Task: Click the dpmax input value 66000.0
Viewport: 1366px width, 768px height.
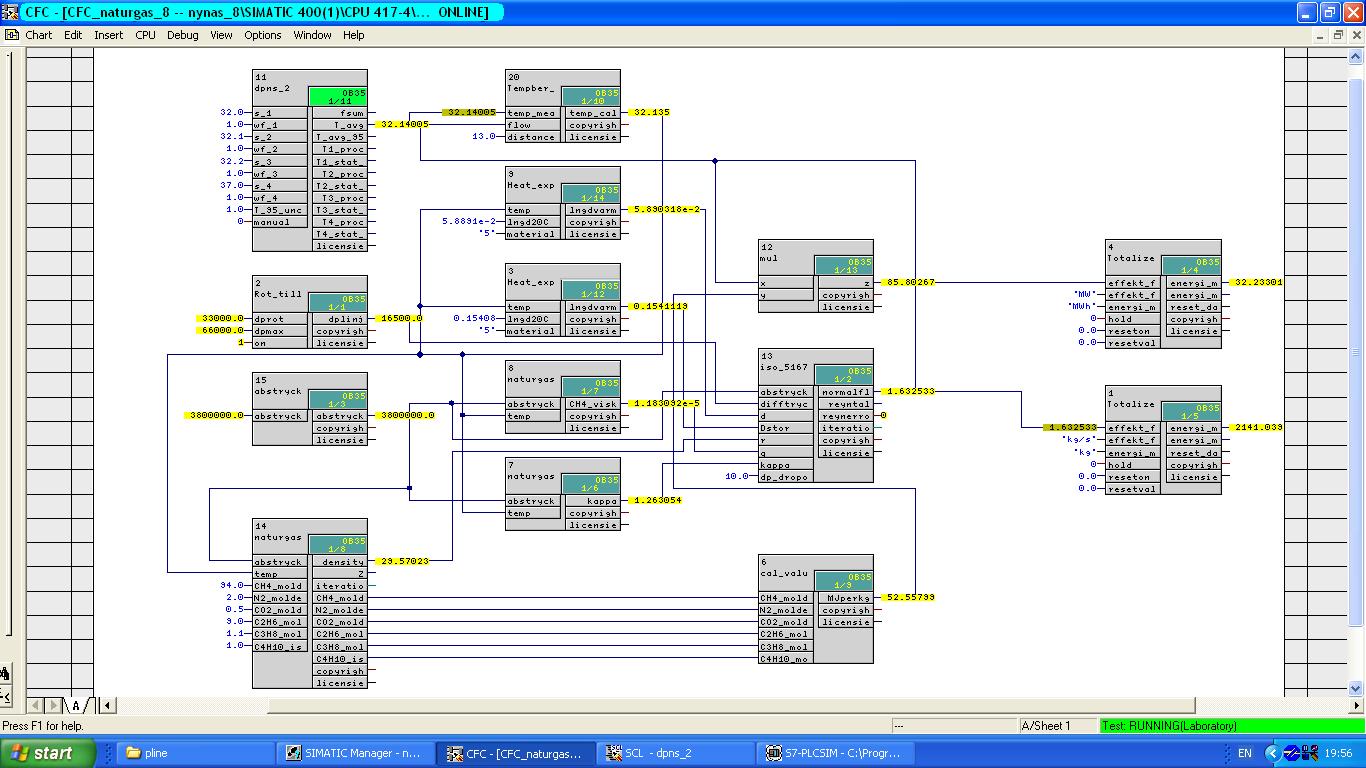Action: click(x=221, y=330)
